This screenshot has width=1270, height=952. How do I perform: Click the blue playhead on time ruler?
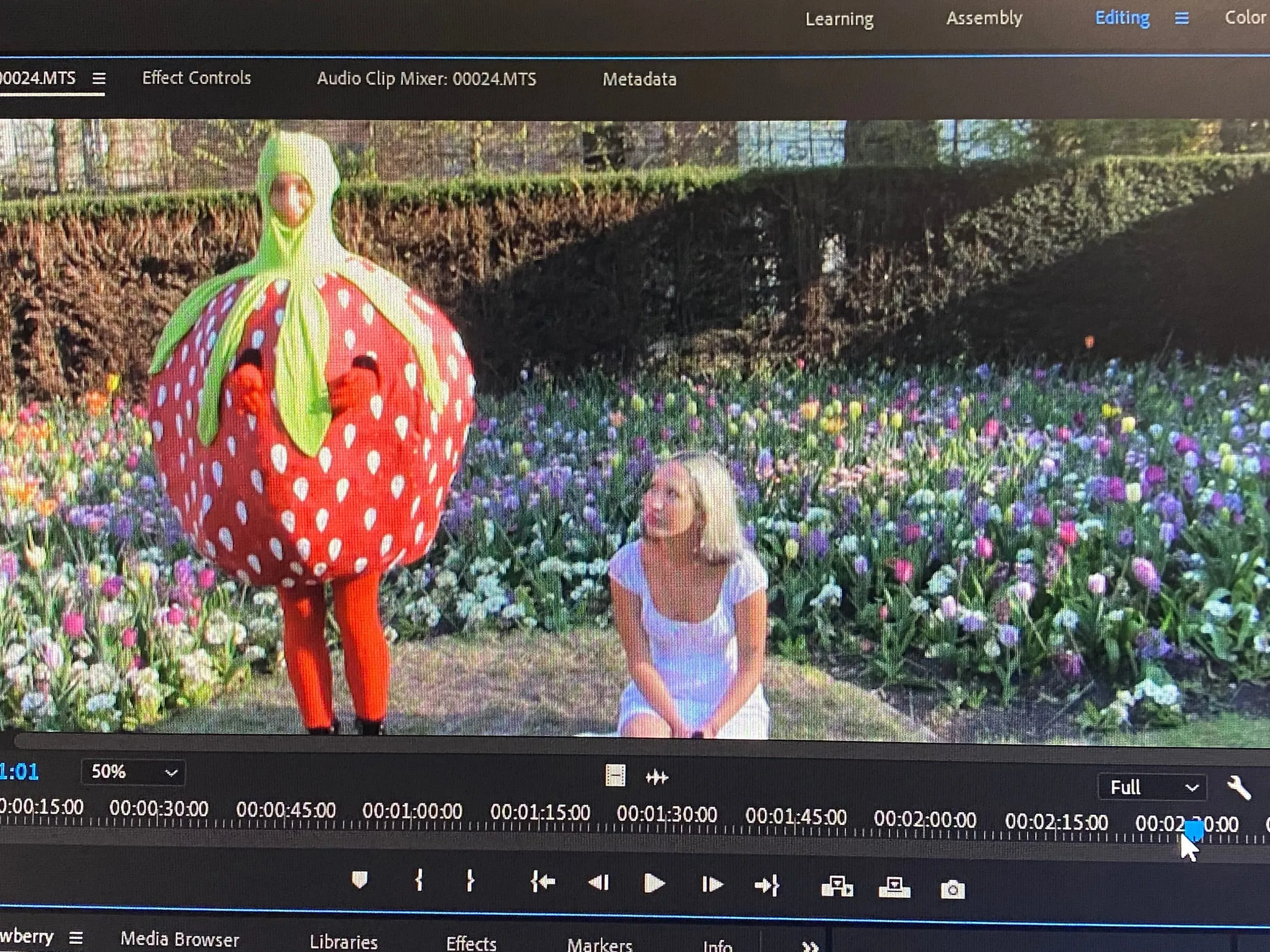pos(1194,829)
